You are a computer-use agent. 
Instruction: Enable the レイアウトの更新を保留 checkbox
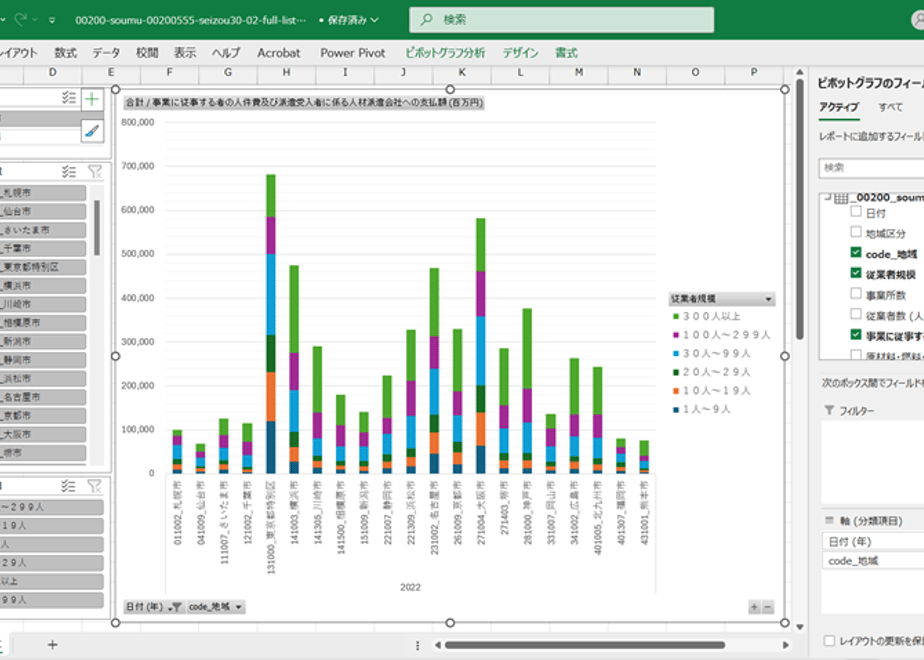tap(829, 640)
